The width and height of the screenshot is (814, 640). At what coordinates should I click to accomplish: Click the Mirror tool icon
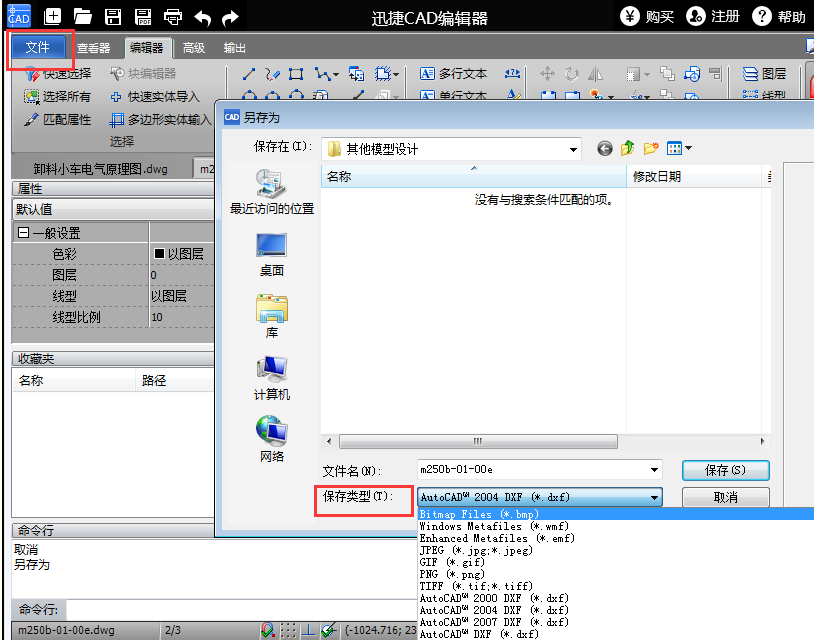tap(595, 74)
